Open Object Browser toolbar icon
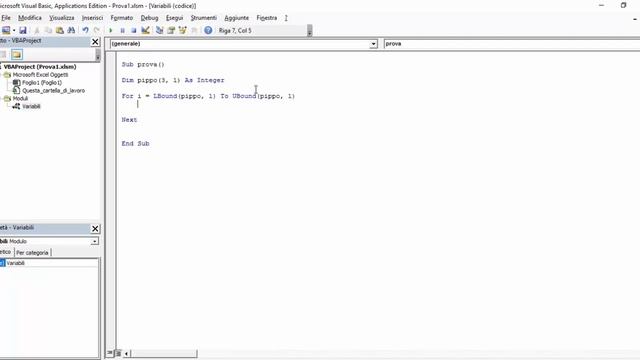640x360 pixels. [x=182, y=31]
